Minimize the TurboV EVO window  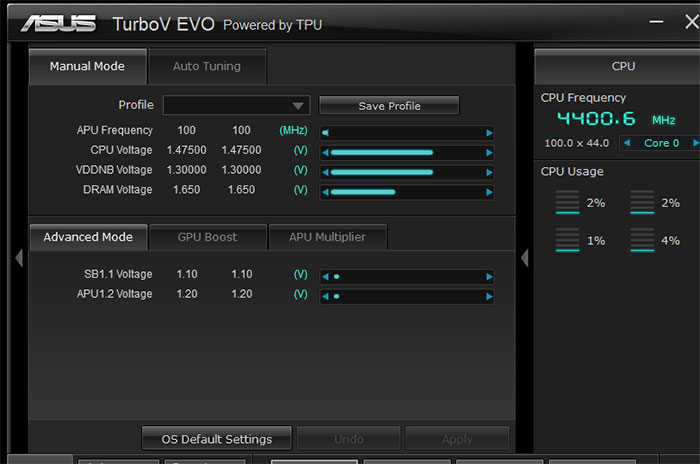[x=656, y=22]
